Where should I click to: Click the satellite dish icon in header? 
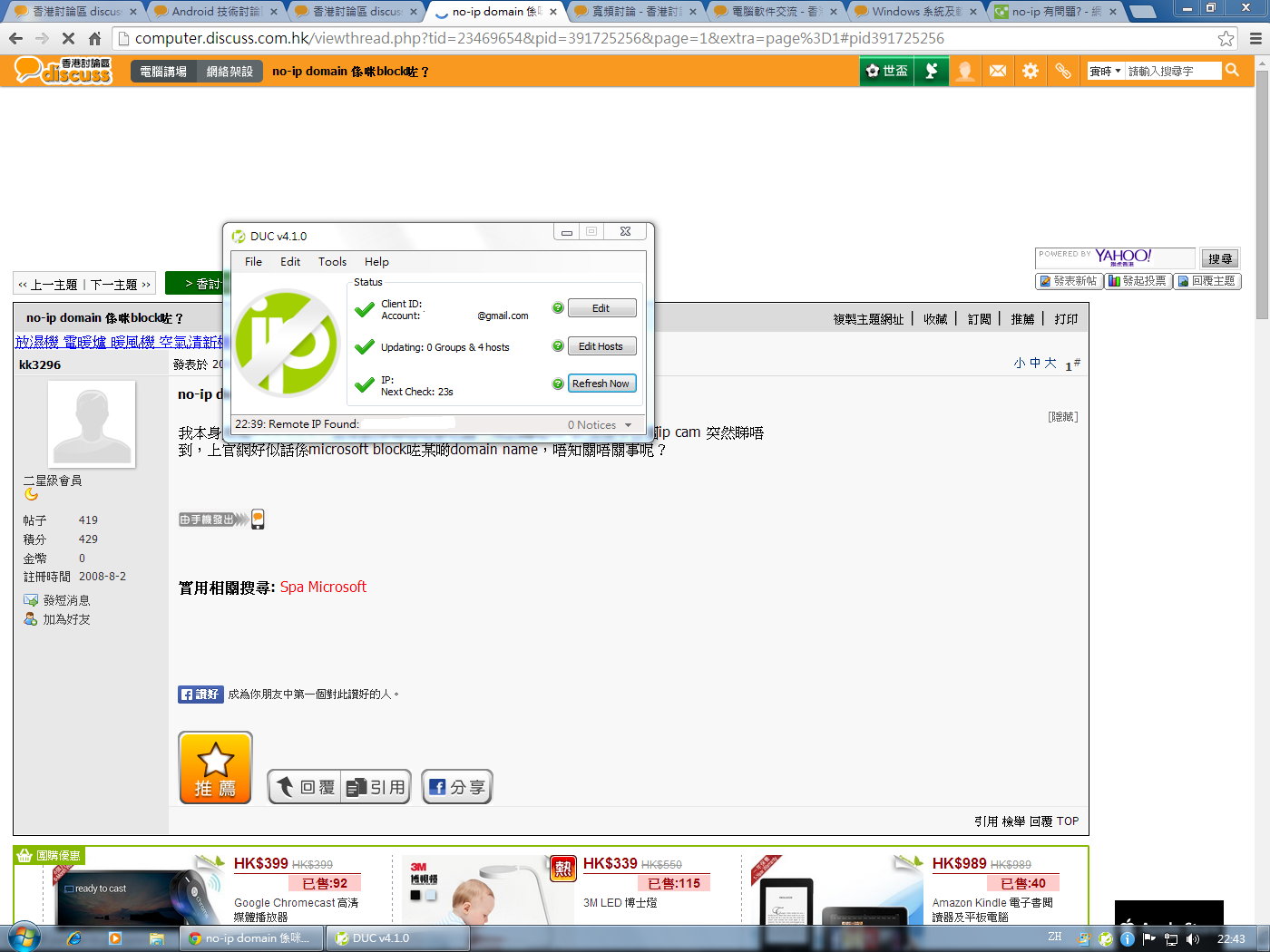point(932,71)
